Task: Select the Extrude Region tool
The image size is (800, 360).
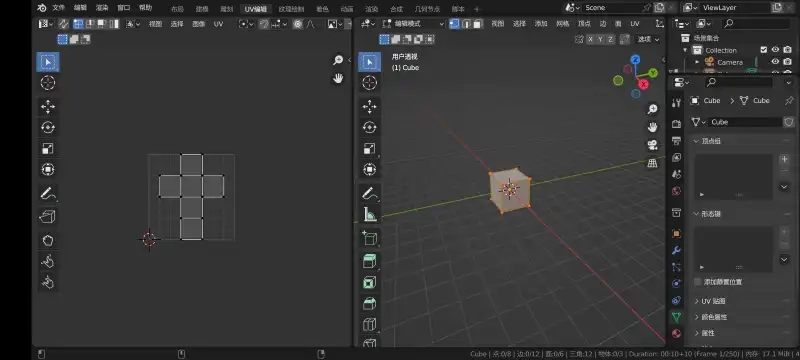Action: tap(369, 262)
